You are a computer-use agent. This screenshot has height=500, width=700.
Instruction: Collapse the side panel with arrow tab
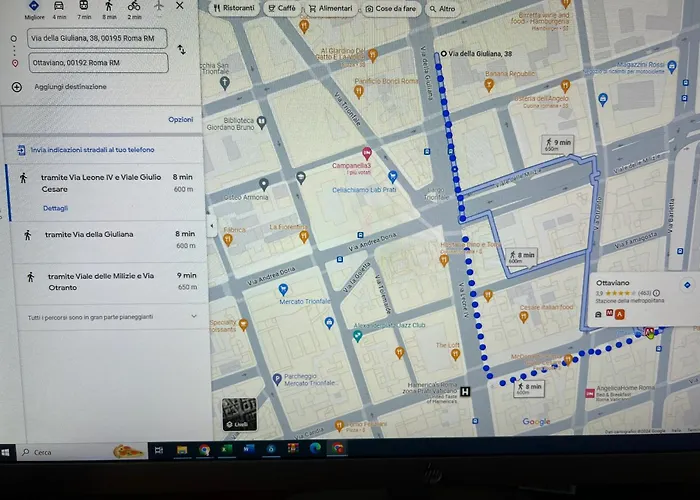(212, 226)
